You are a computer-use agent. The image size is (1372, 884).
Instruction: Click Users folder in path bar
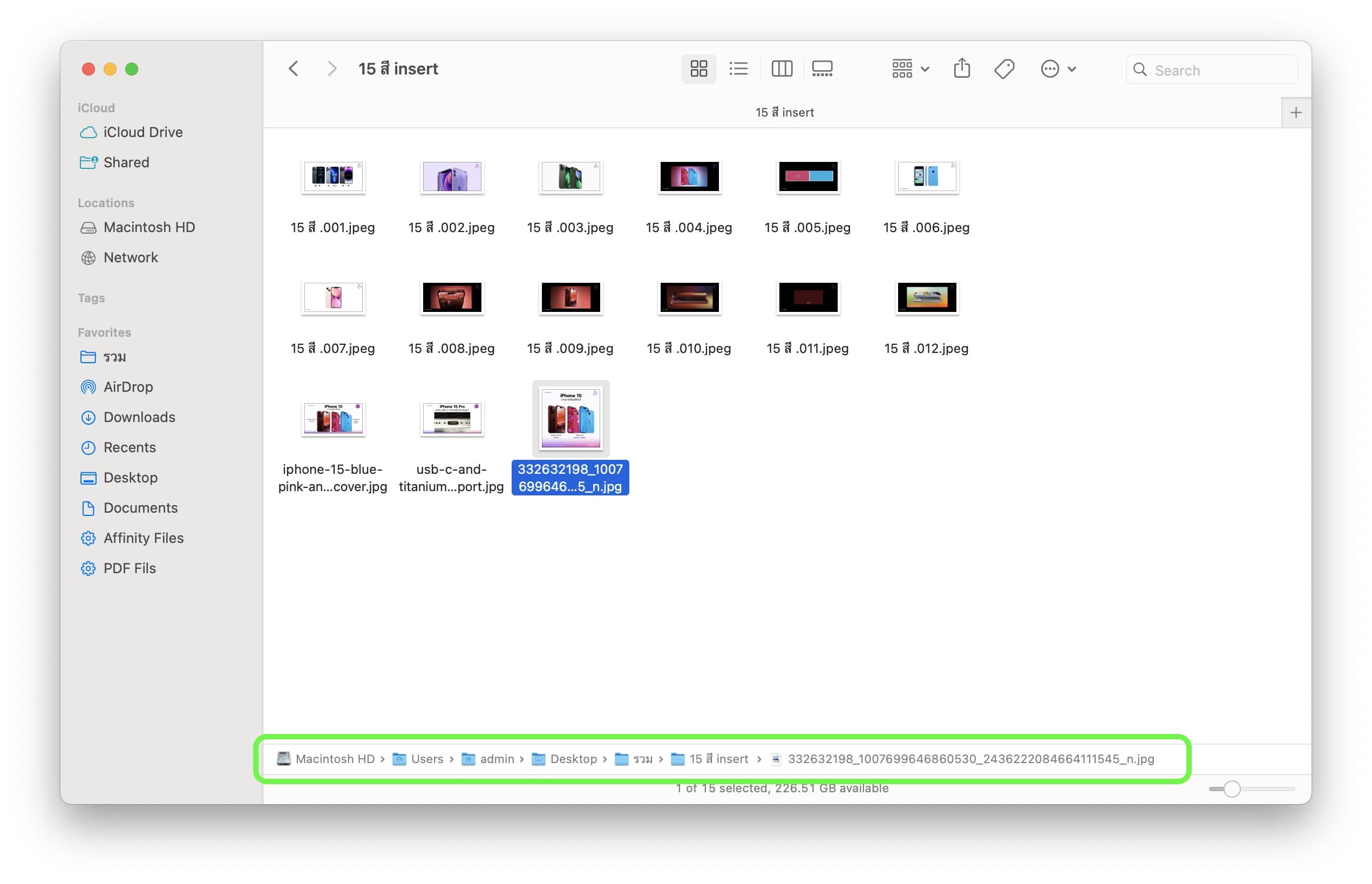[x=426, y=759]
